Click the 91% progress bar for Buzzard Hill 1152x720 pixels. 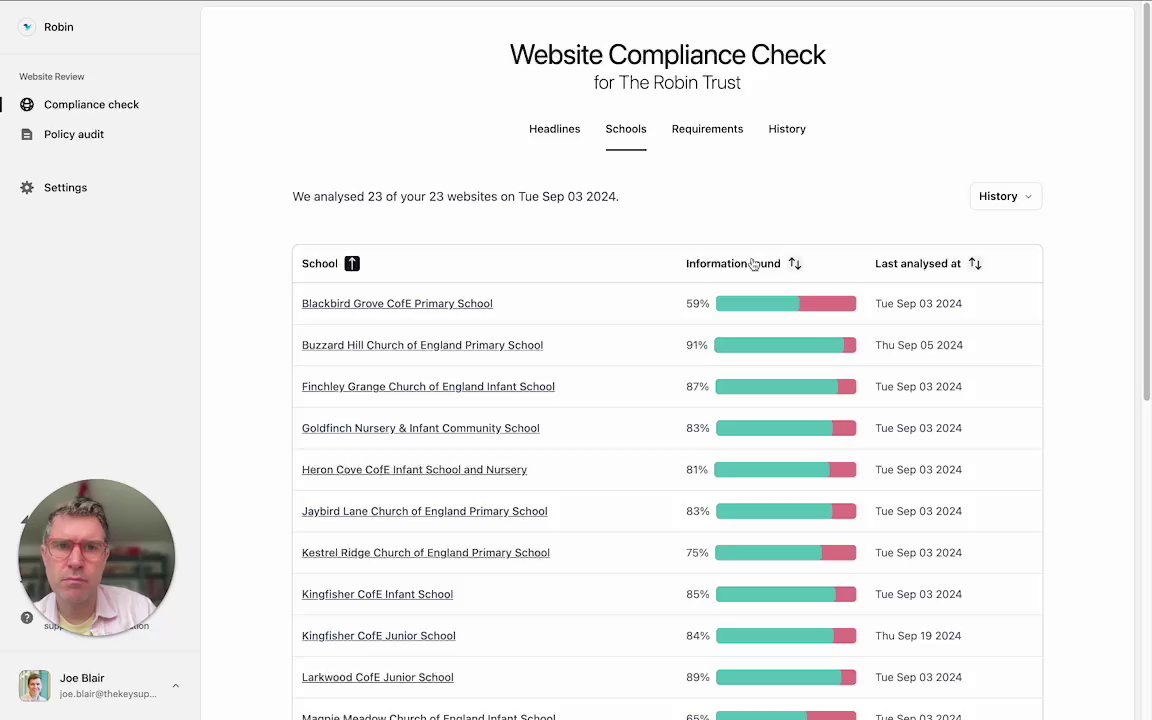pos(785,345)
